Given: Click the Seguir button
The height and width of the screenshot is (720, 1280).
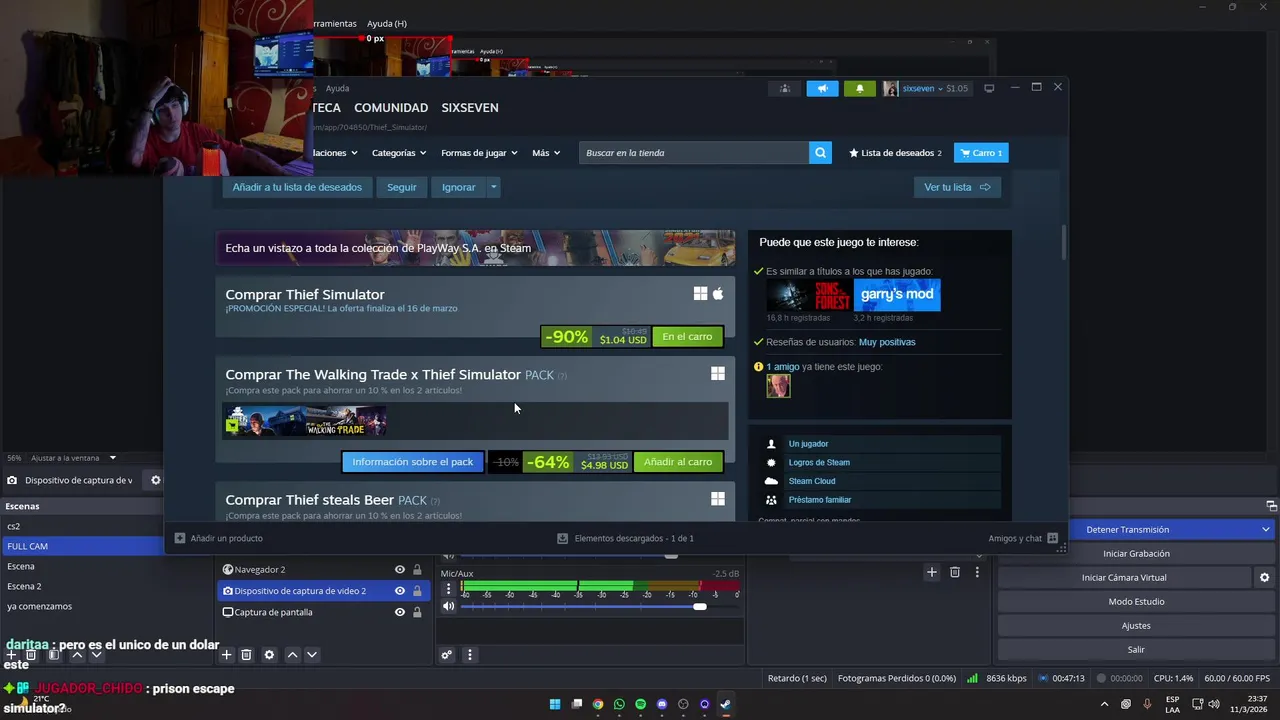Looking at the screenshot, I should tap(402, 187).
